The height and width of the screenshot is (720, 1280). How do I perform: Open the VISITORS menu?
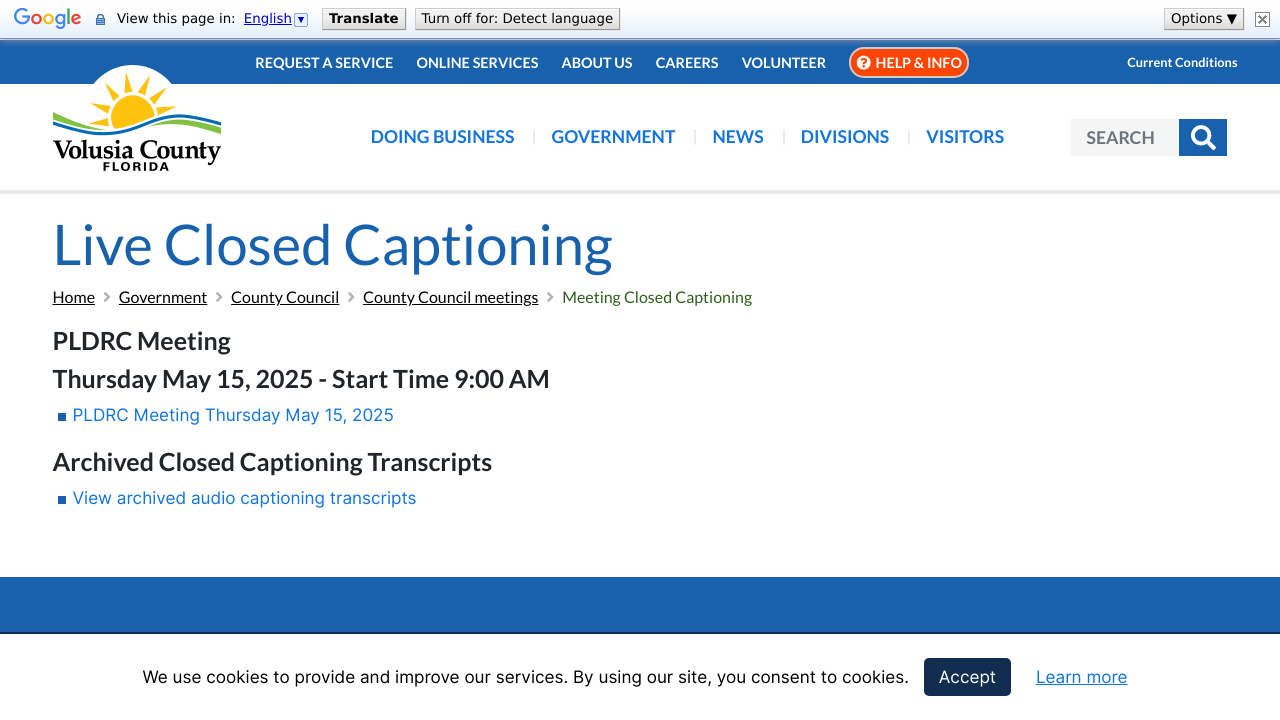(x=965, y=137)
